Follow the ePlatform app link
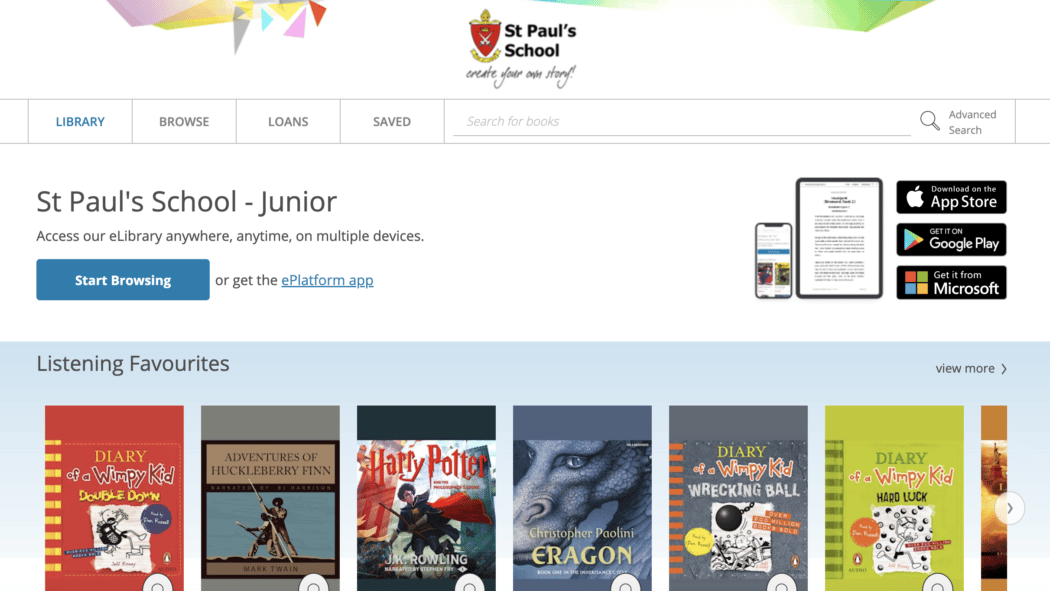 coord(327,280)
